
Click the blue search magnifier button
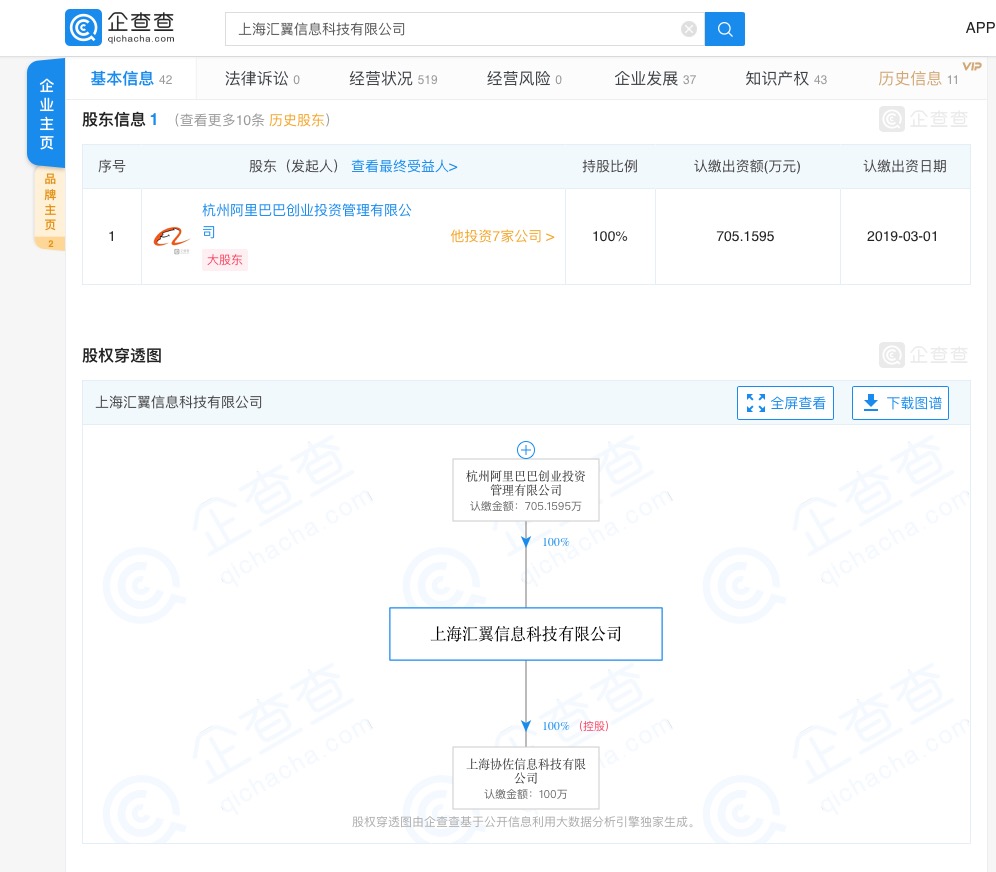coord(725,29)
